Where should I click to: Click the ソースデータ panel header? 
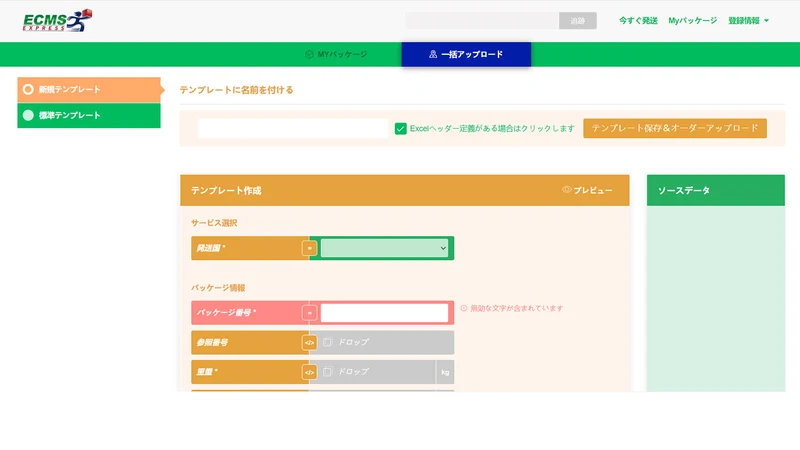pyautogui.click(x=716, y=190)
